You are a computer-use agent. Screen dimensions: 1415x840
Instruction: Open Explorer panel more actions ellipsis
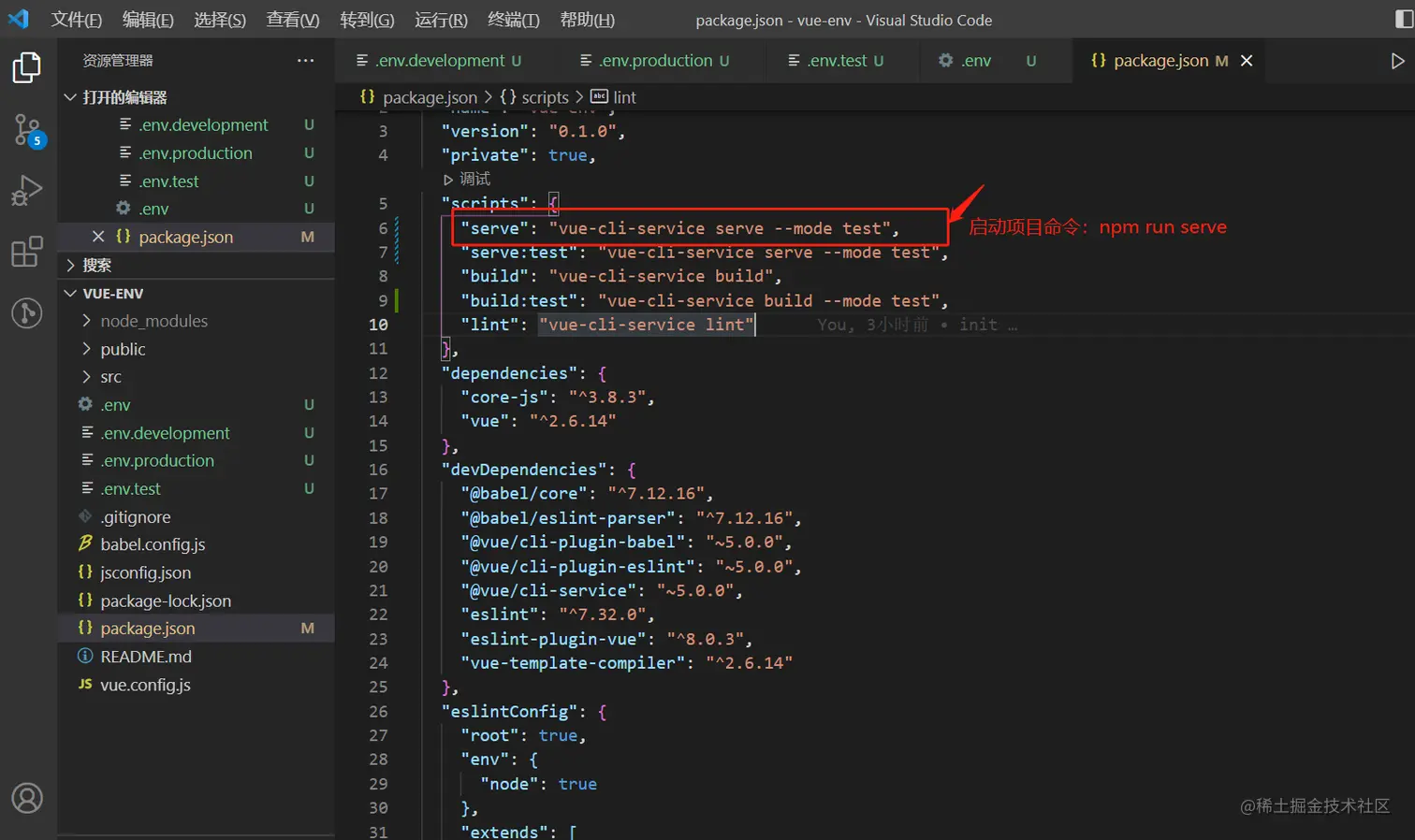pos(305,61)
